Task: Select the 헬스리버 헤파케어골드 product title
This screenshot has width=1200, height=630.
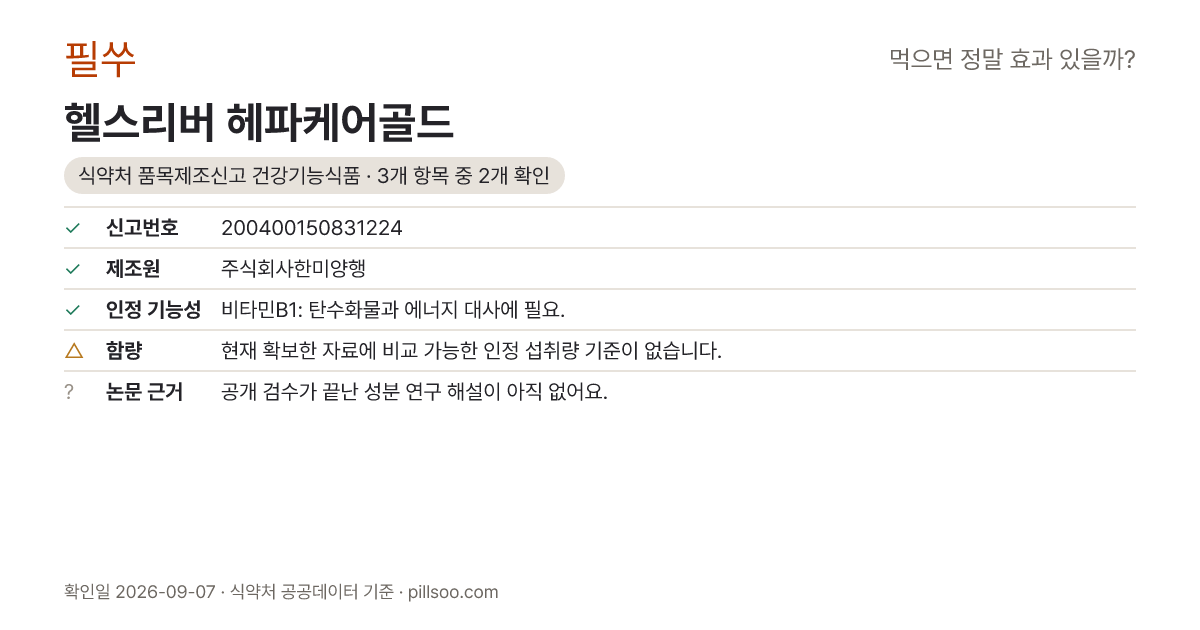Action: [259, 123]
